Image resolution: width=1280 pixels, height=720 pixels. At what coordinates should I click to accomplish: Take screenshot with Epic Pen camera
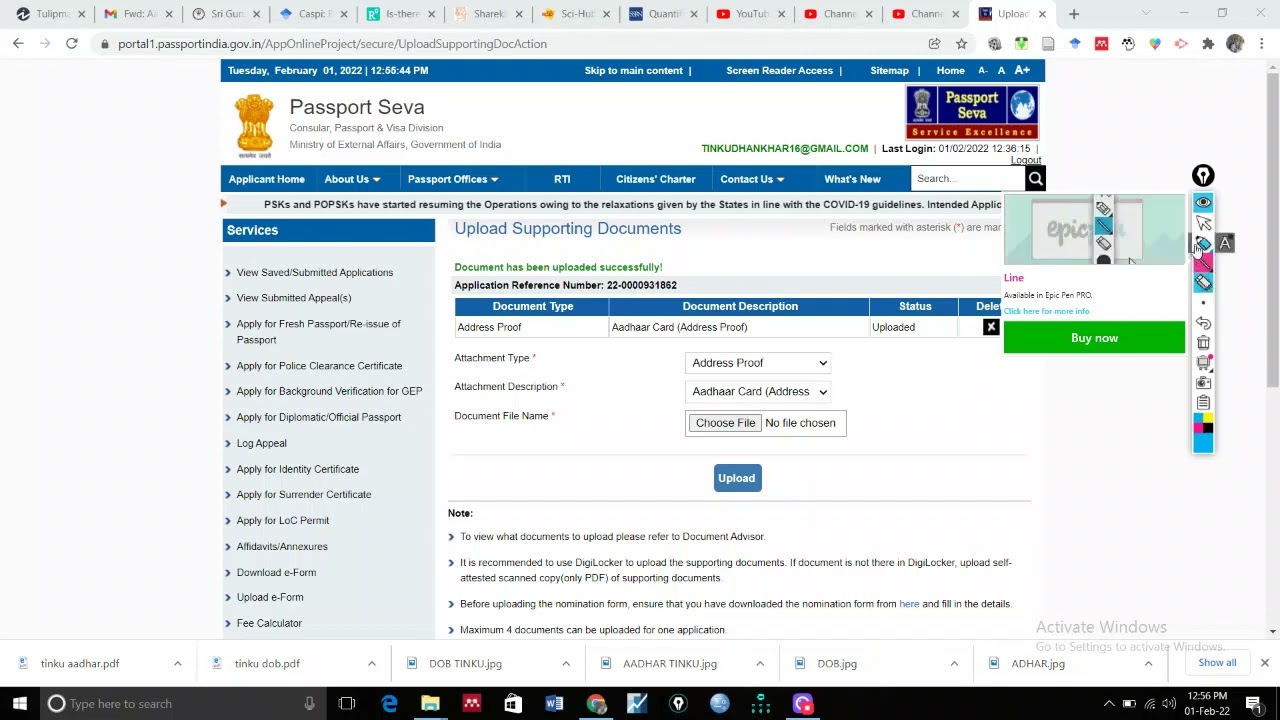pos(1203,383)
